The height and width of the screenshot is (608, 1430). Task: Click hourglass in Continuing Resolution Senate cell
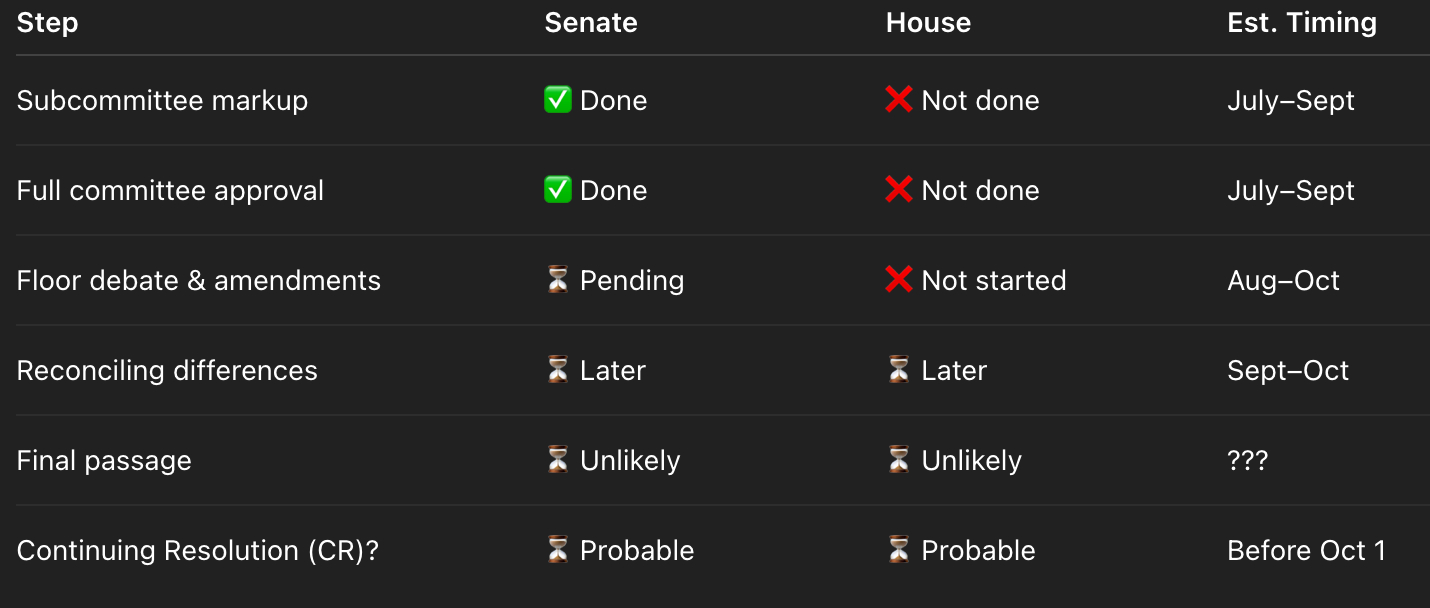(557, 550)
